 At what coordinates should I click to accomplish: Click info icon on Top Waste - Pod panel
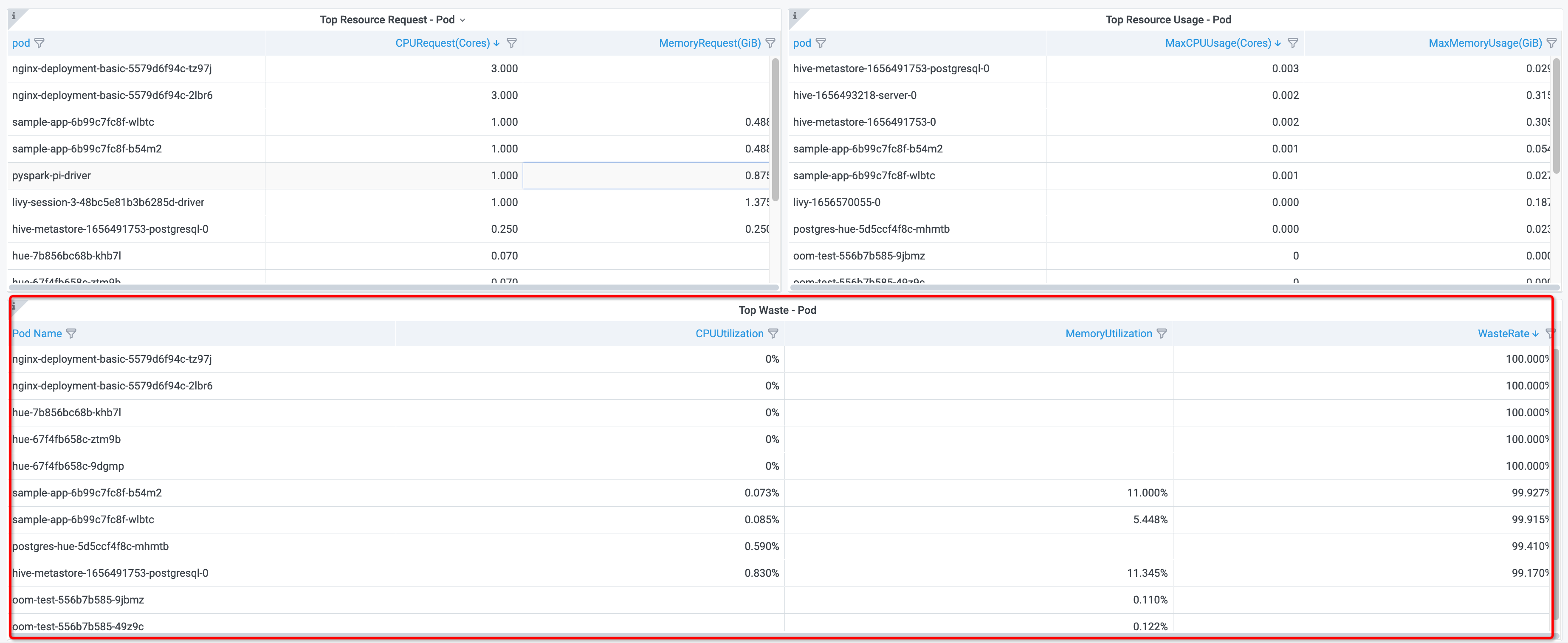coord(14,306)
